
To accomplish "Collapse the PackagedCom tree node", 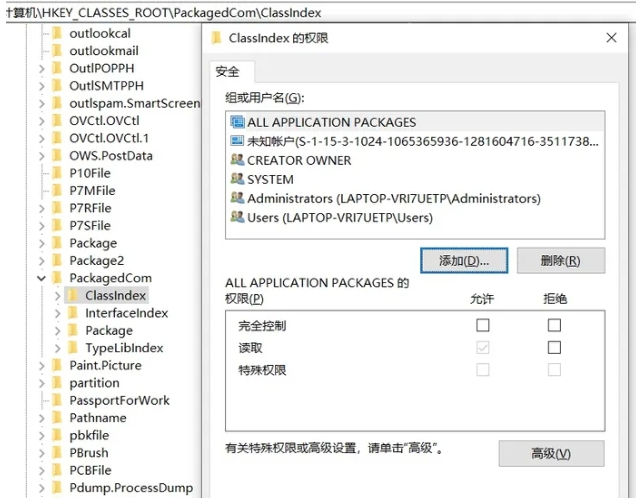I will click(x=41, y=278).
